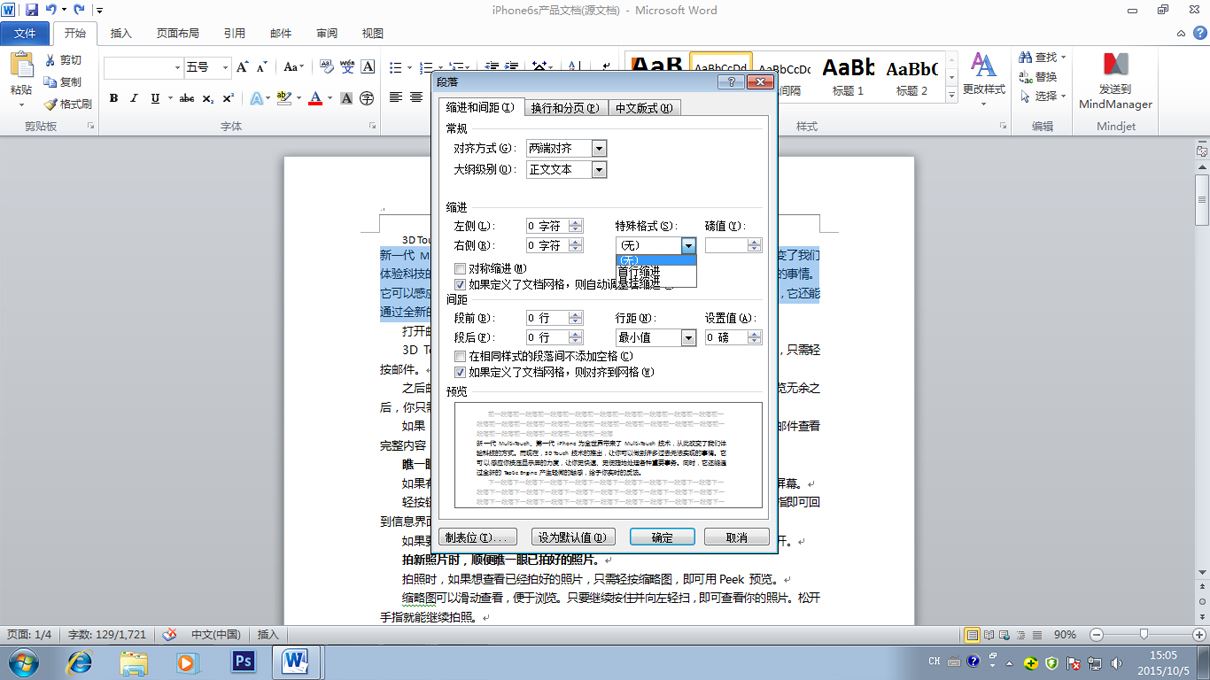Open the Help icon in the ribbon corner
The width and height of the screenshot is (1210, 680).
(x=1199, y=33)
